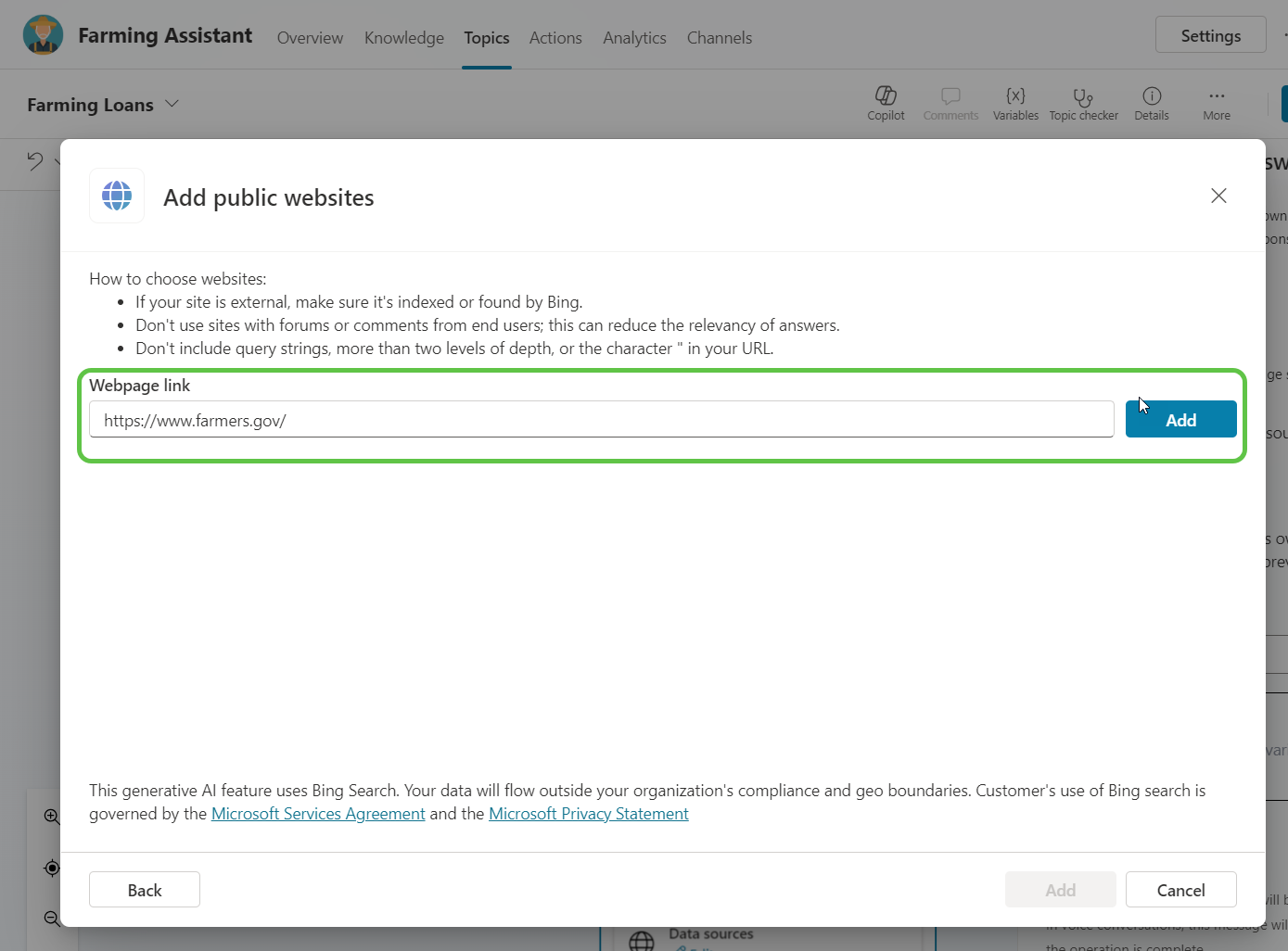Click the Back button
Viewport: 1288px width, 951px height.
pyautogui.click(x=145, y=890)
